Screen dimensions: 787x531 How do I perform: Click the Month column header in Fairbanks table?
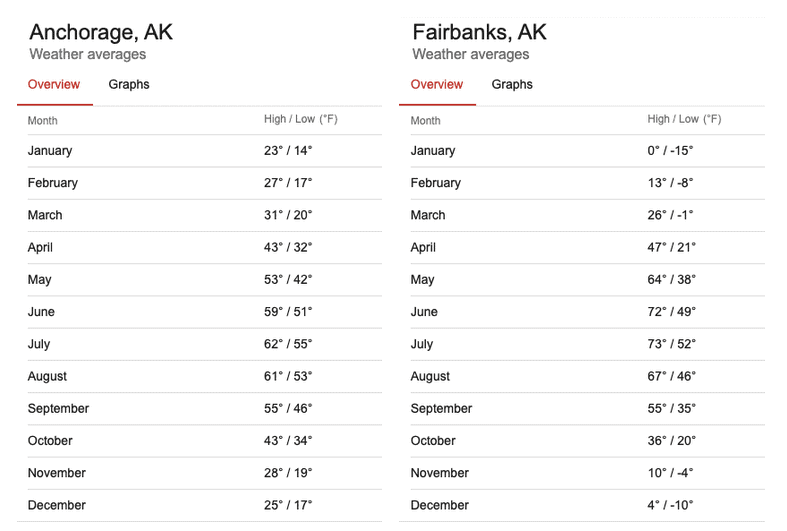click(425, 121)
